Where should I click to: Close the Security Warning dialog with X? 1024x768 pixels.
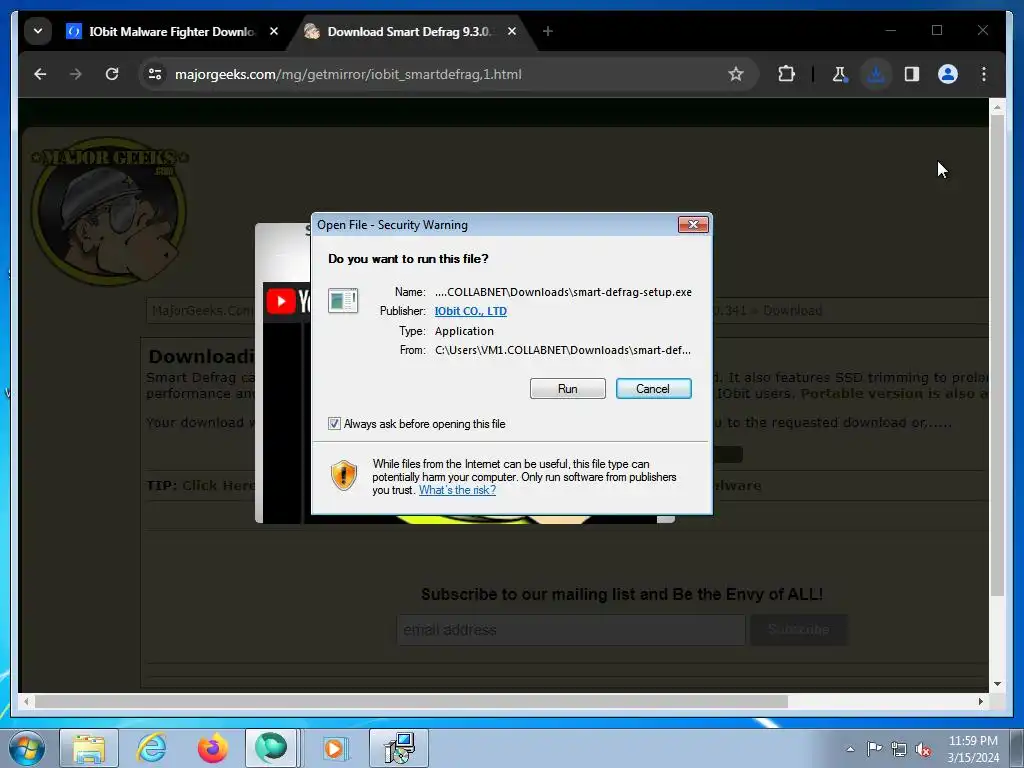(693, 225)
